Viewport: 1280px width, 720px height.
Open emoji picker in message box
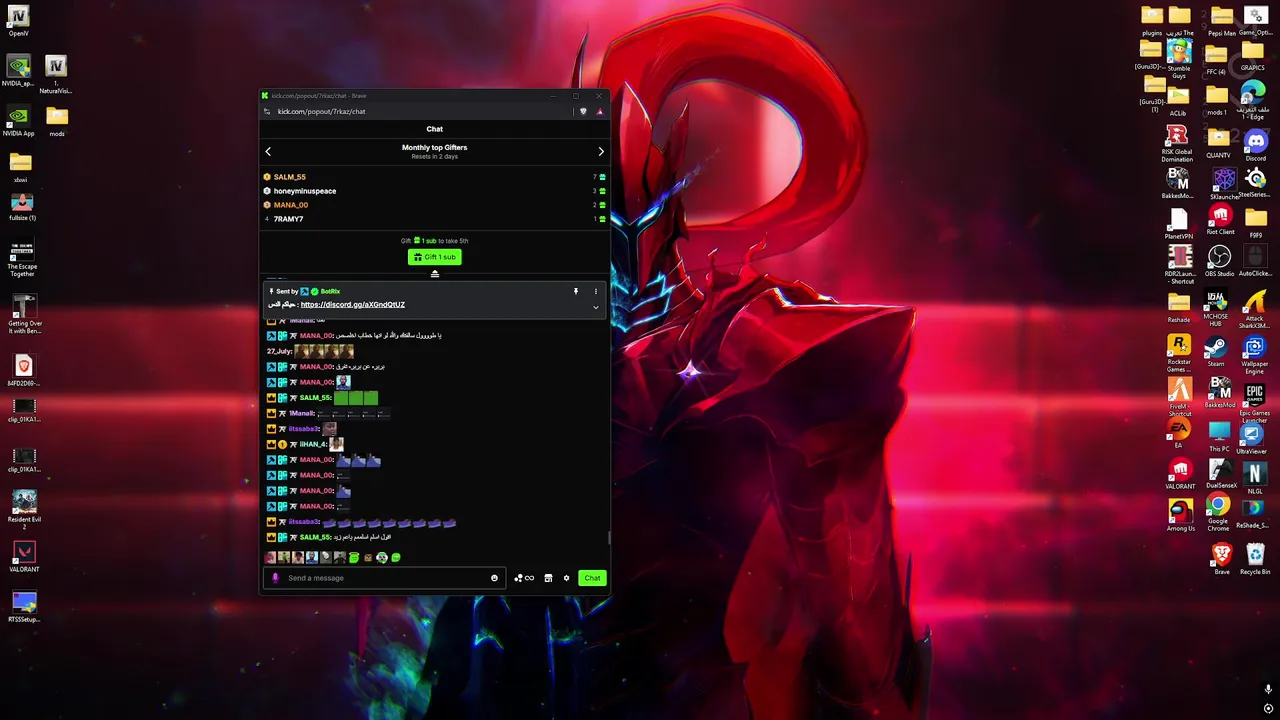(x=494, y=578)
